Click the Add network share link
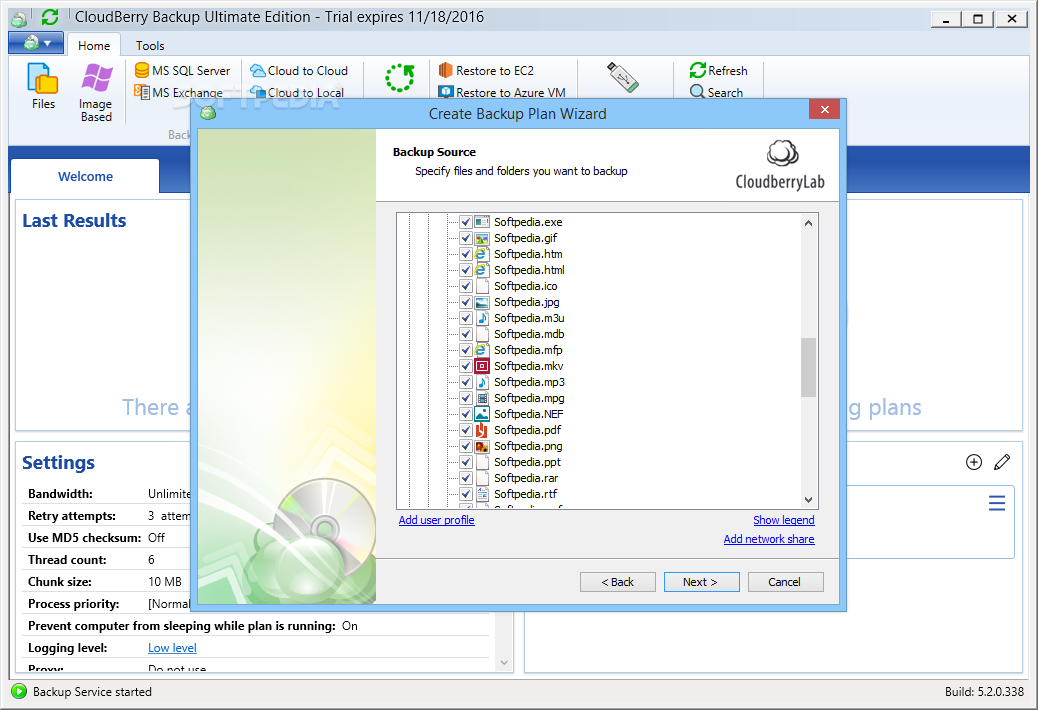This screenshot has width=1038, height=710. (x=769, y=539)
